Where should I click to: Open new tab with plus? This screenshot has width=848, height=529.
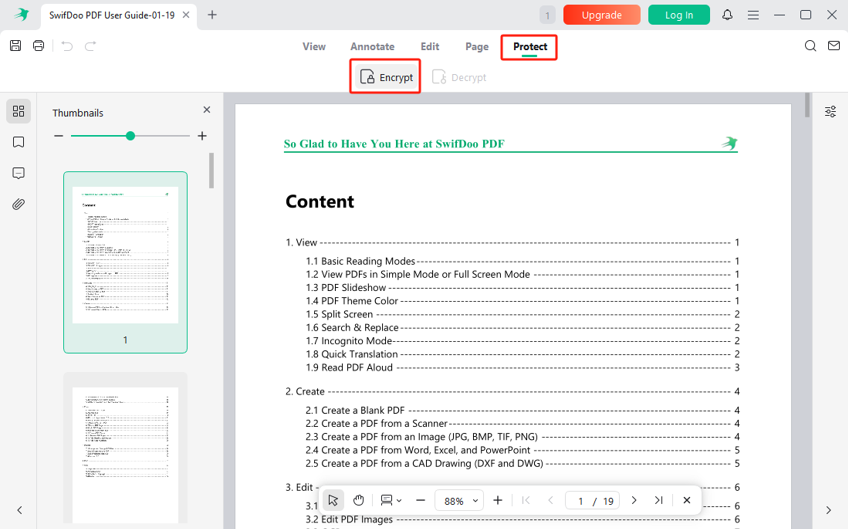point(212,15)
